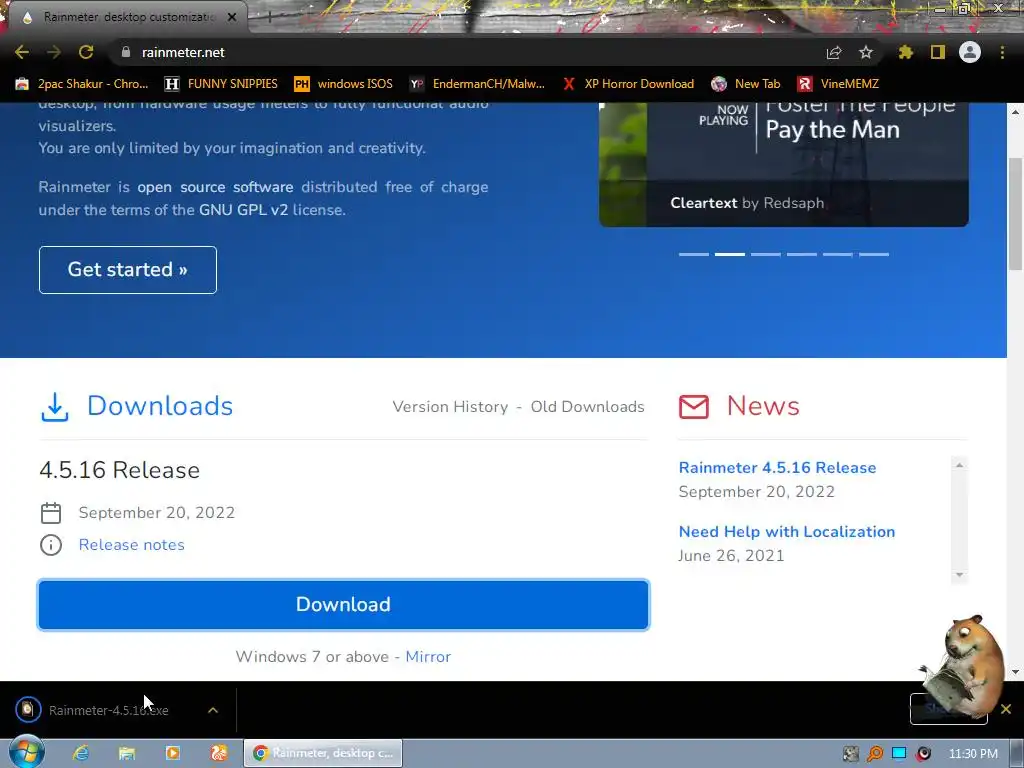Reload the page with the refresh icon
Screen dimensions: 1024x768
[x=86, y=52]
